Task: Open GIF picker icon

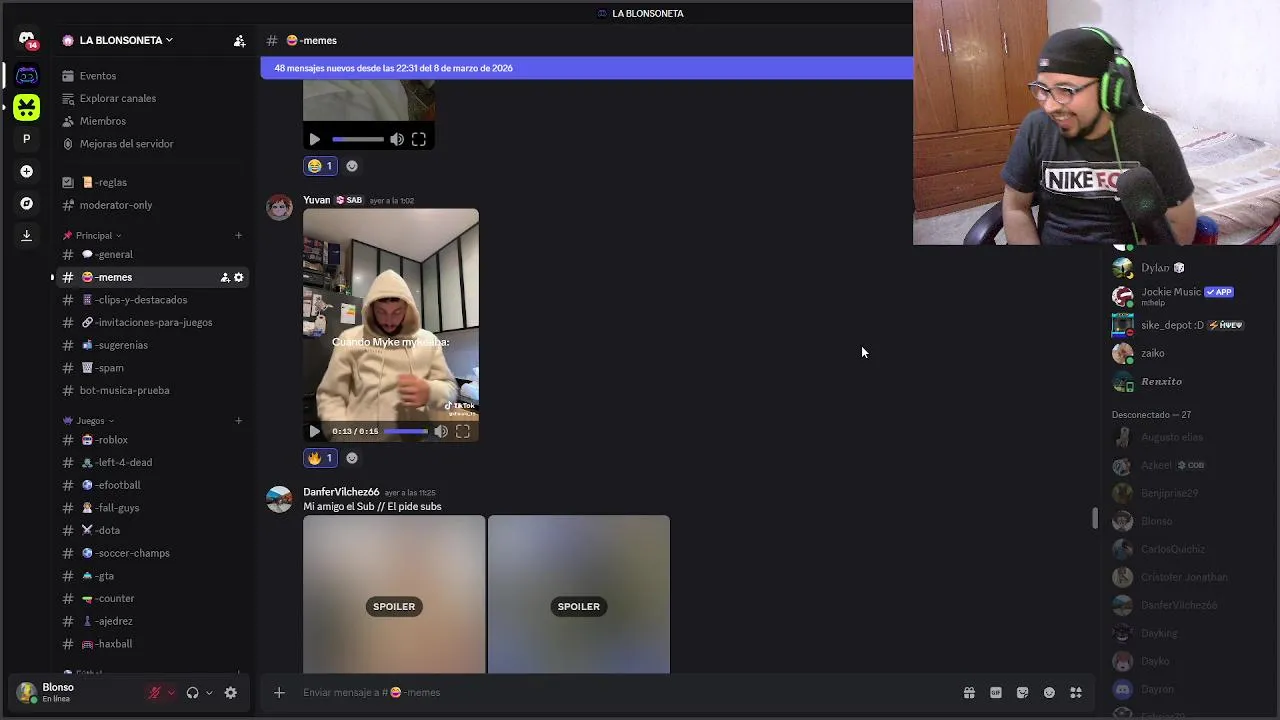Action: (x=996, y=692)
